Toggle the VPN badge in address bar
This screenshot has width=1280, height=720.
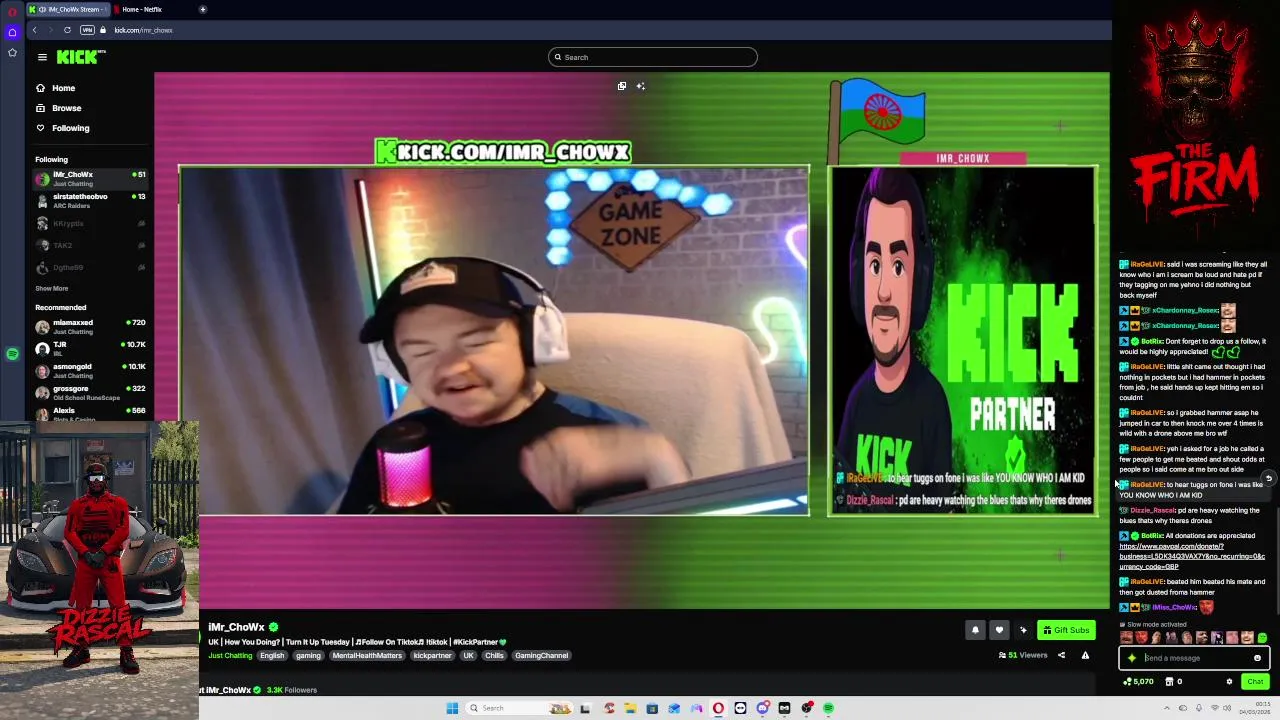pos(87,30)
